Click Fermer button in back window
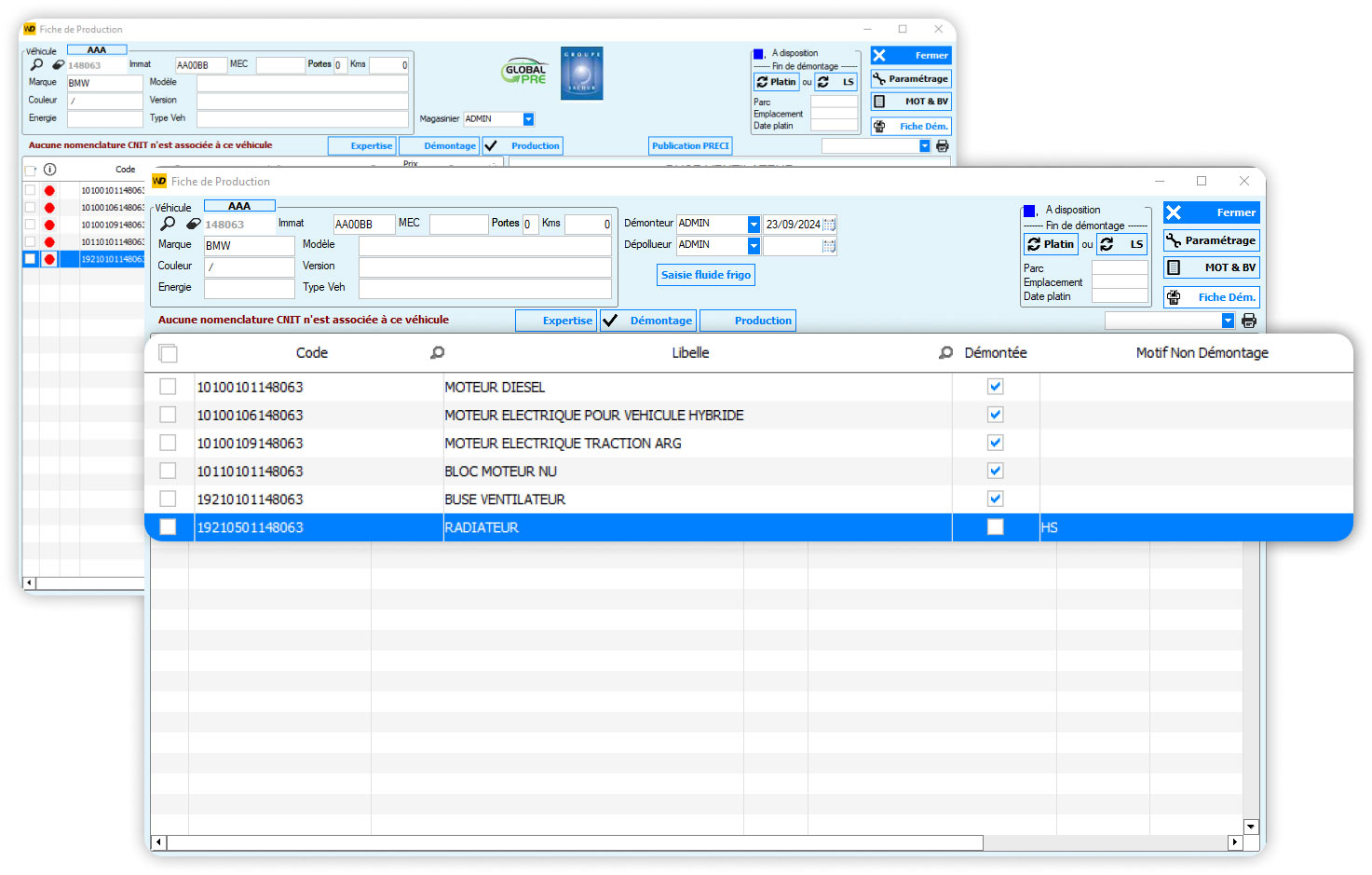Image resolution: width=1372 pixels, height=875 pixels. coord(911,56)
